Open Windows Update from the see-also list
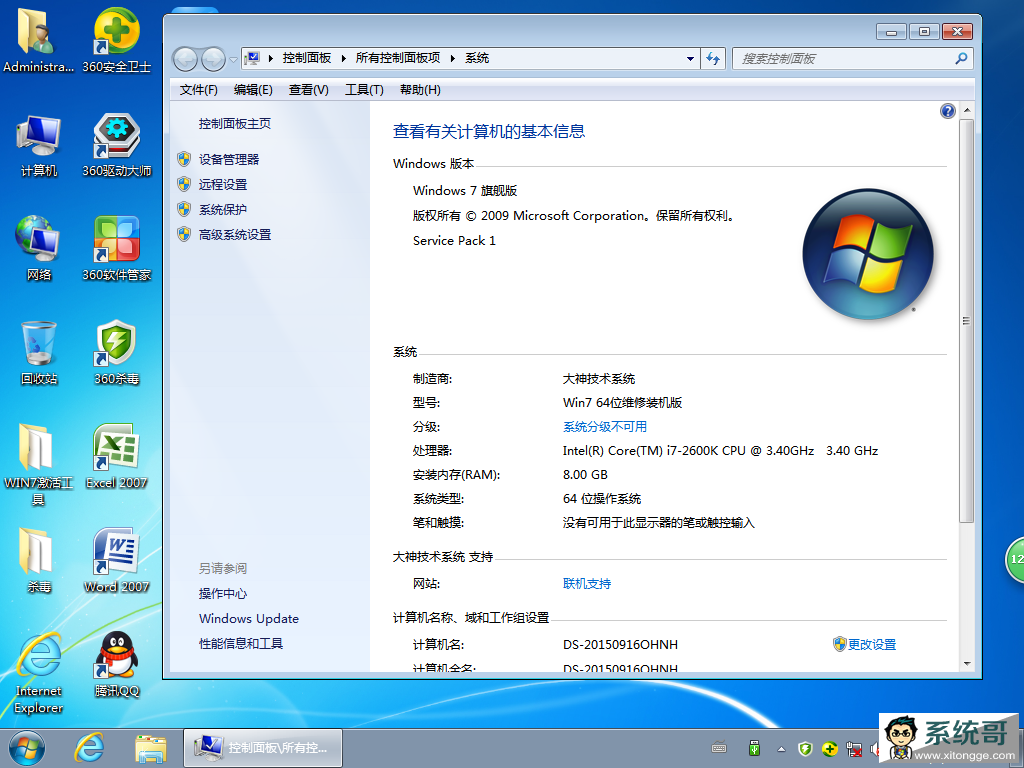This screenshot has height=768, width=1024. coord(249,618)
